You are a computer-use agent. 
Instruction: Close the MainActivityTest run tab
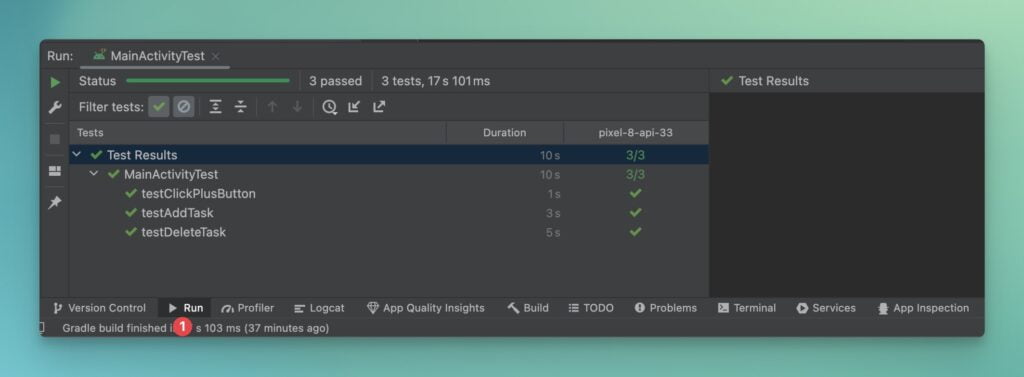[x=216, y=56]
